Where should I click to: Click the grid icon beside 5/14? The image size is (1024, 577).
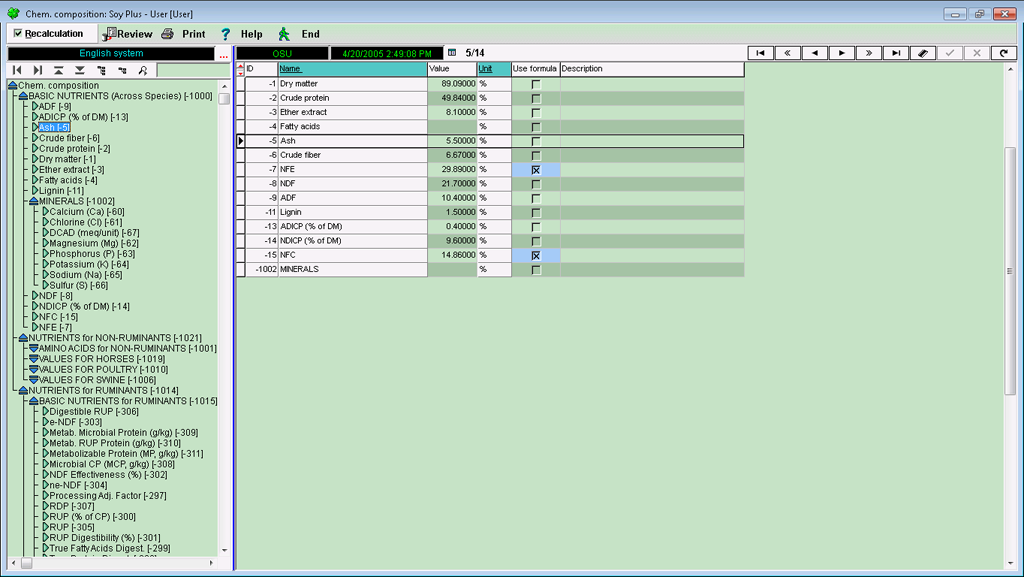(x=451, y=53)
